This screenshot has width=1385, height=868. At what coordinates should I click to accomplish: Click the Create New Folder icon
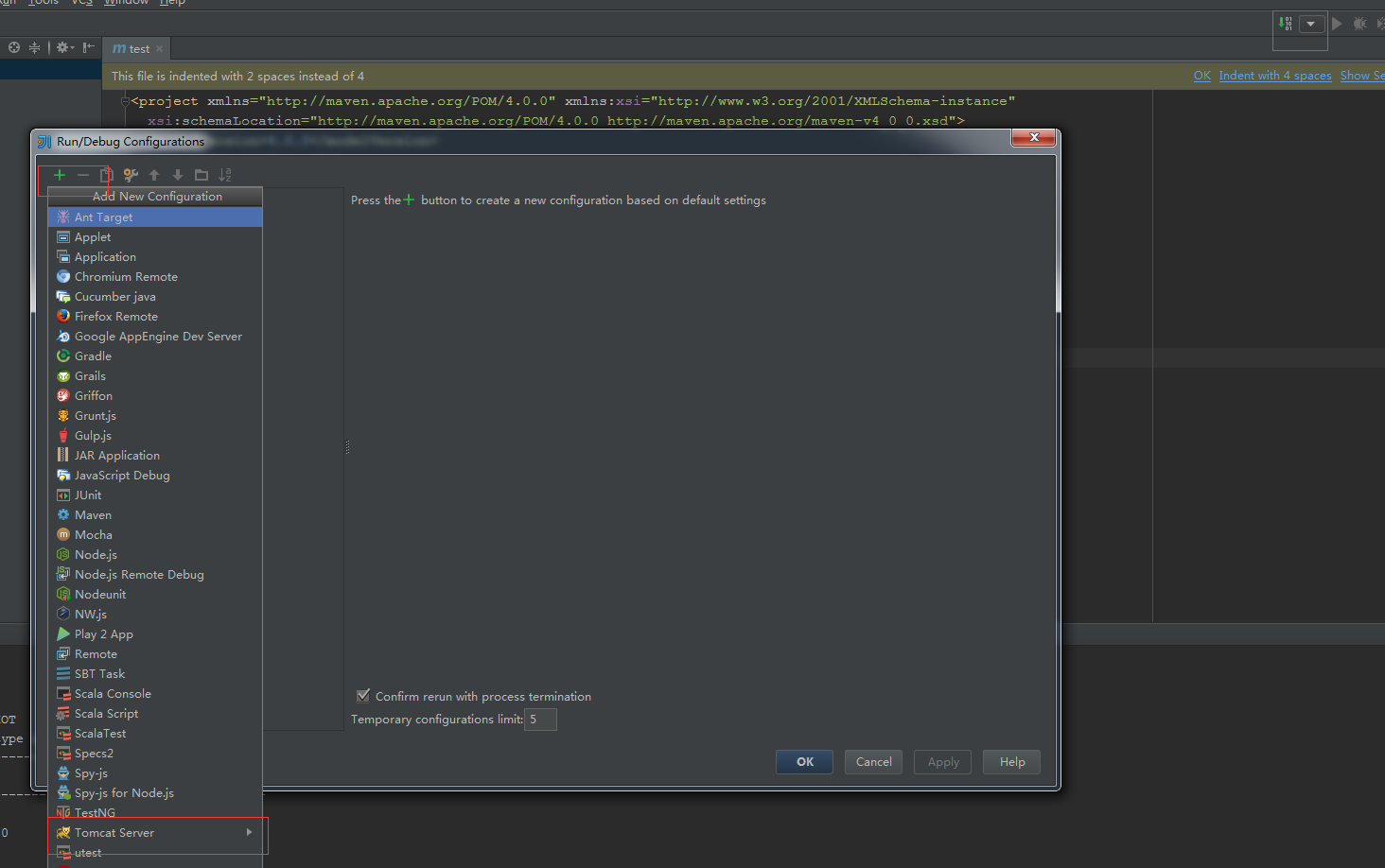pyautogui.click(x=202, y=175)
